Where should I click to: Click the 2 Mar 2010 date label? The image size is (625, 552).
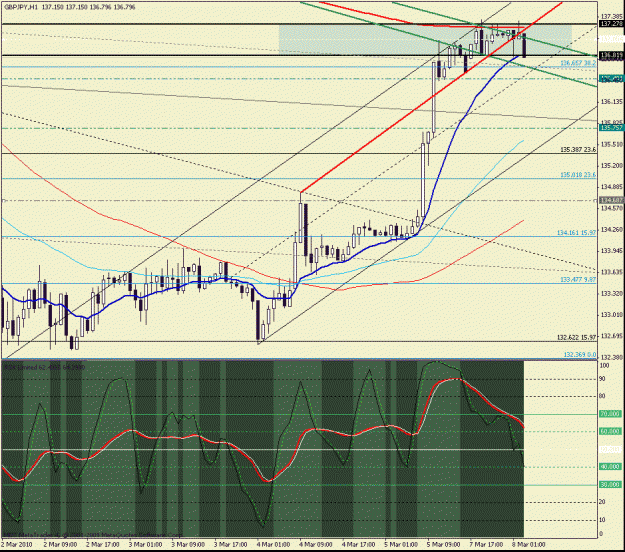coord(17,544)
